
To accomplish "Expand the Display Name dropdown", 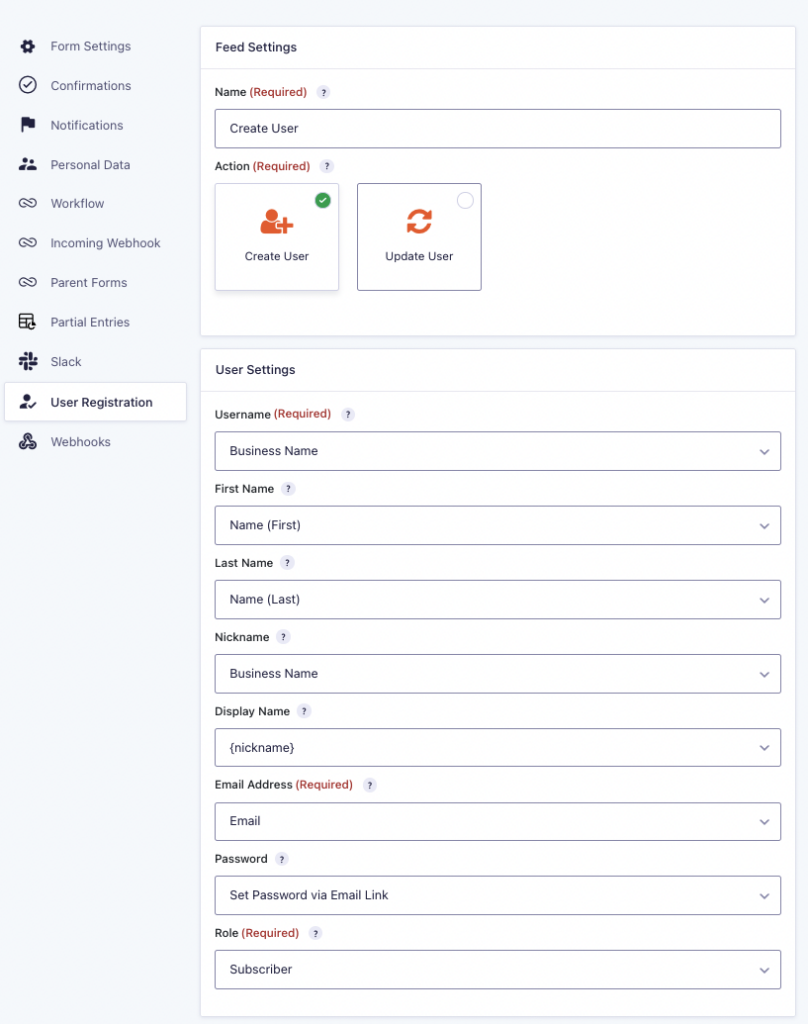I will (497, 747).
